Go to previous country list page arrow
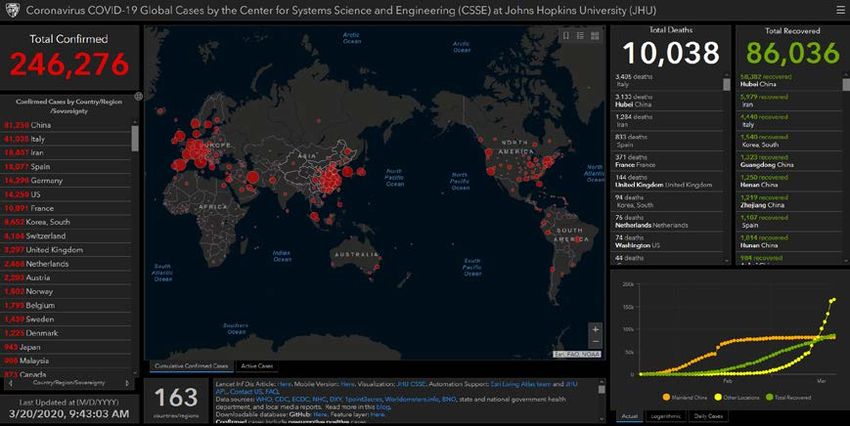 pos(10,383)
